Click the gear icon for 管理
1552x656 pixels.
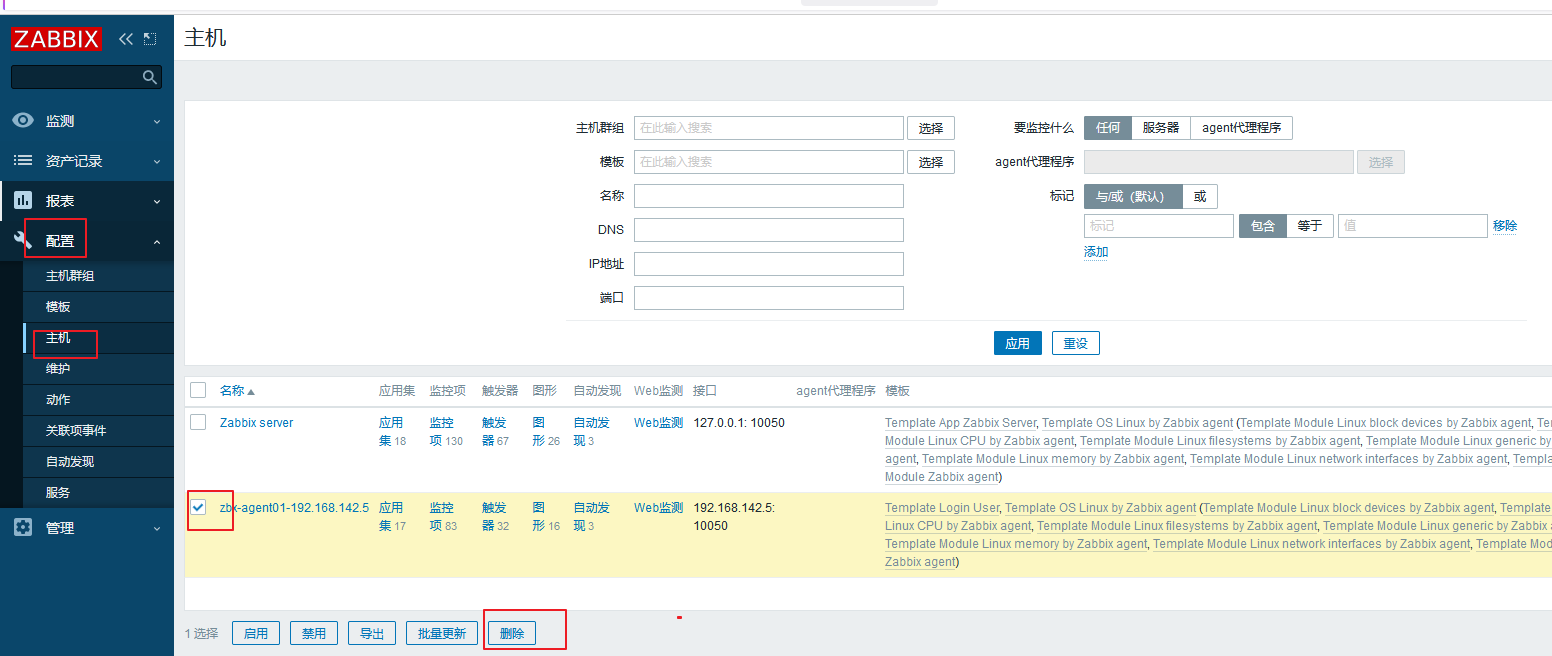pyautogui.click(x=23, y=527)
